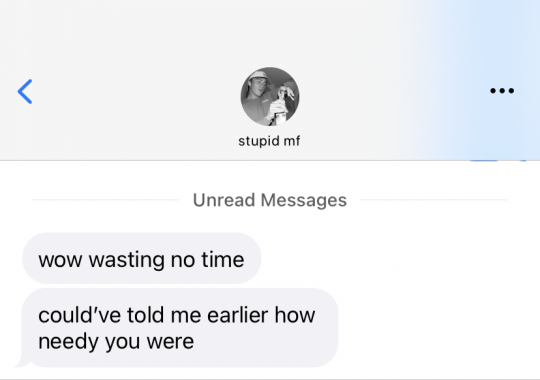This screenshot has width=540, height=380.
Task: Click the contact name 'stupid mf'
Action: (x=269, y=141)
